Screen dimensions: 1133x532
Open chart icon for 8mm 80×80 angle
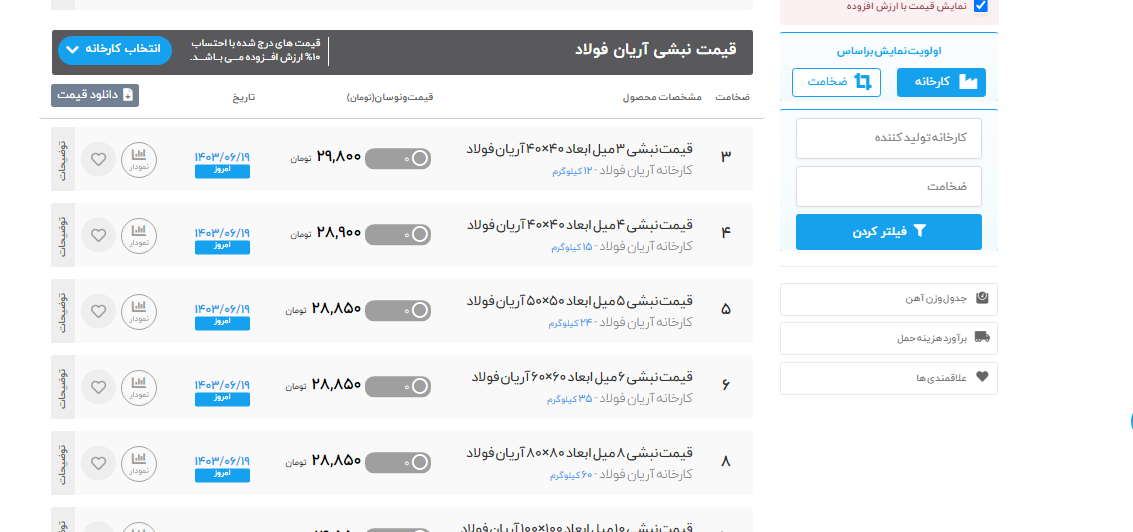(x=139, y=462)
